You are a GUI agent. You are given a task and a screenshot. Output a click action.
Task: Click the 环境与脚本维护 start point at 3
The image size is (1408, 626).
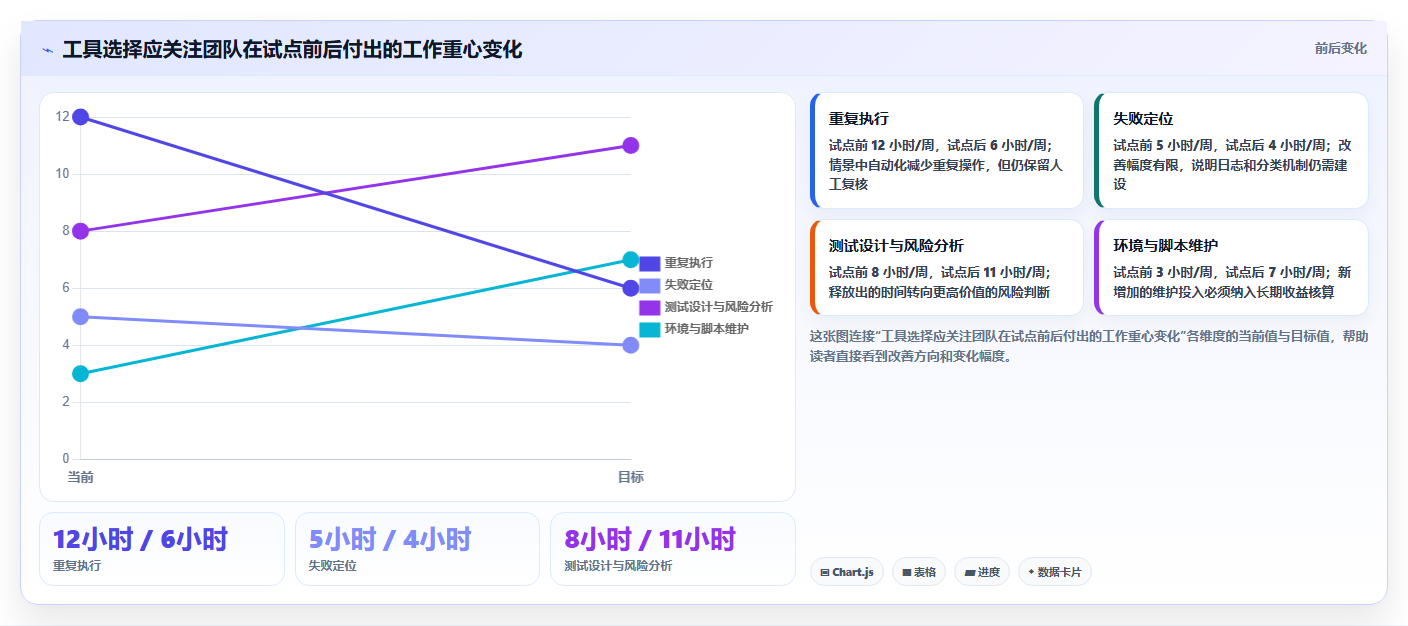[x=81, y=374]
